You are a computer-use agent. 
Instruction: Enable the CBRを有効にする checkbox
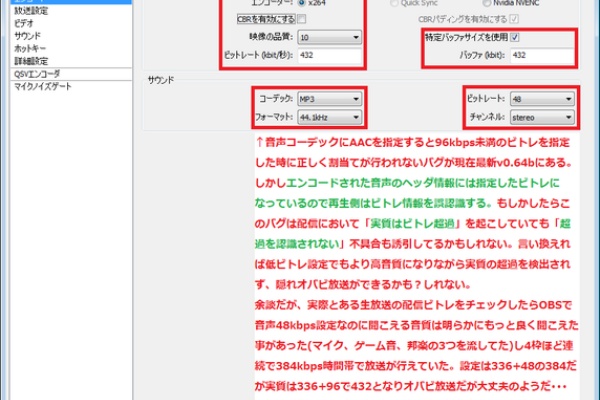pos(302,19)
